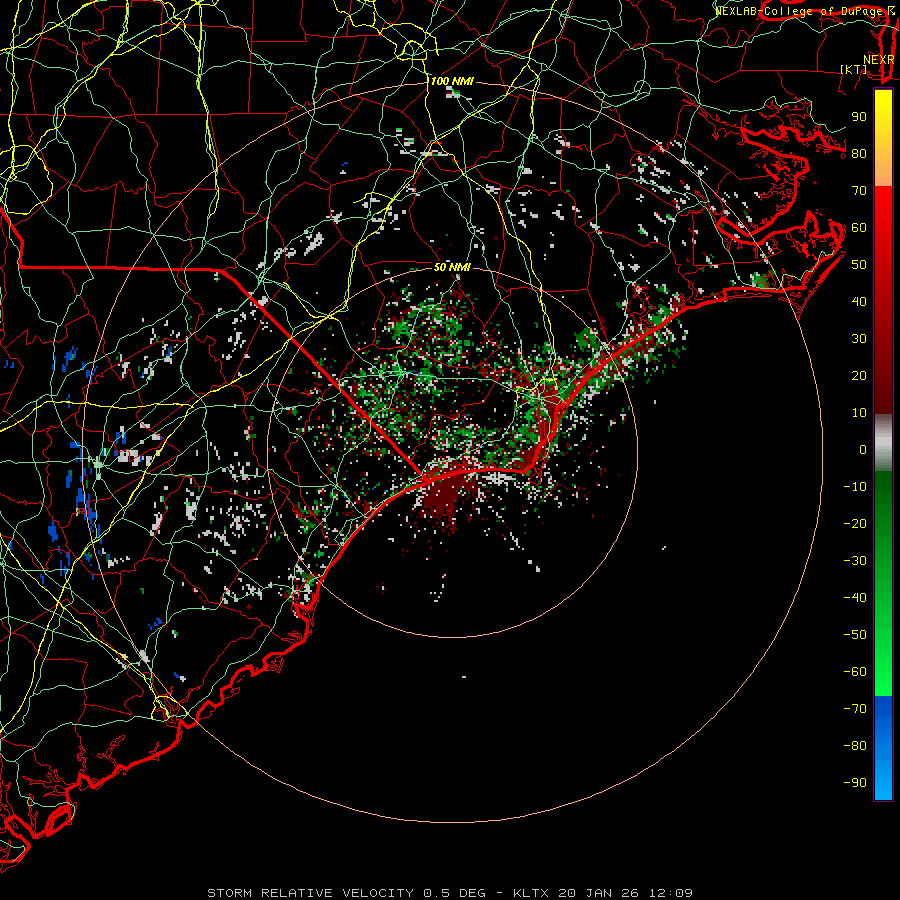The height and width of the screenshot is (900, 900).
Task: Click the "20" velocity scale label
Action: pyautogui.click(x=859, y=376)
